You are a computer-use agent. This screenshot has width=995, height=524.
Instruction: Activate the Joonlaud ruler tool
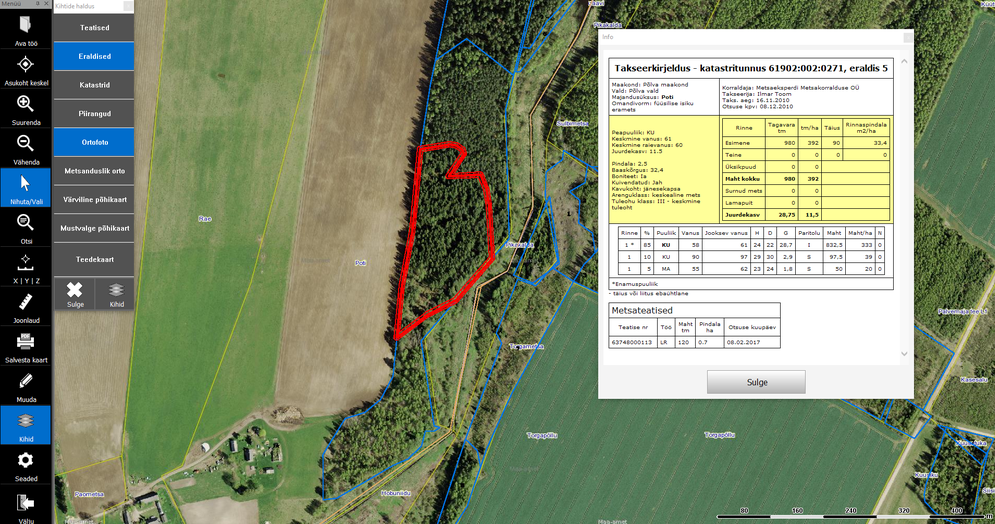pos(25,303)
